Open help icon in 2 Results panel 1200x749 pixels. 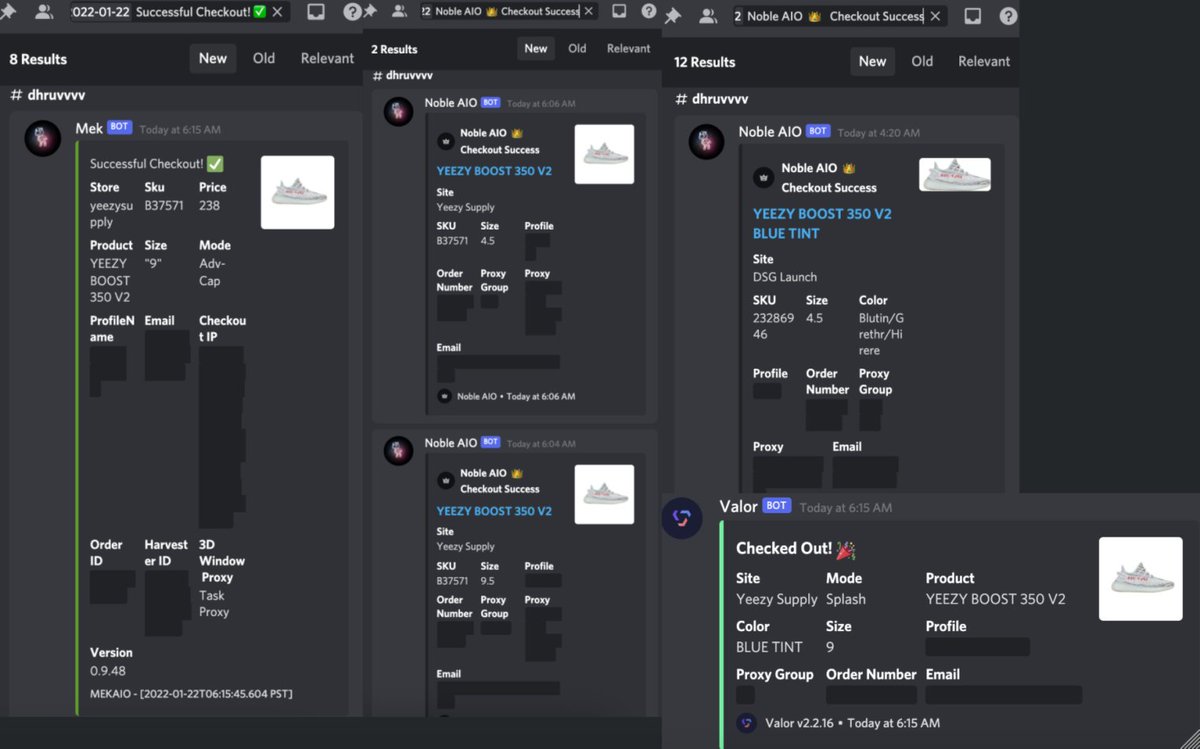[x=649, y=11]
